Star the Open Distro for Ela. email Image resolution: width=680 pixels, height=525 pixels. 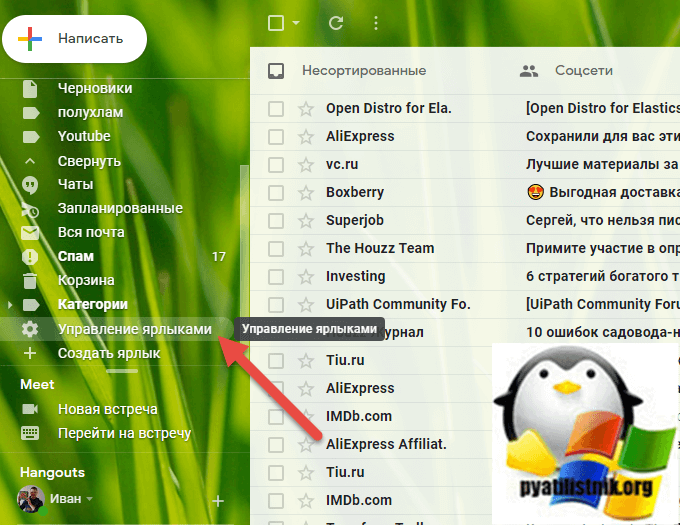click(306, 108)
